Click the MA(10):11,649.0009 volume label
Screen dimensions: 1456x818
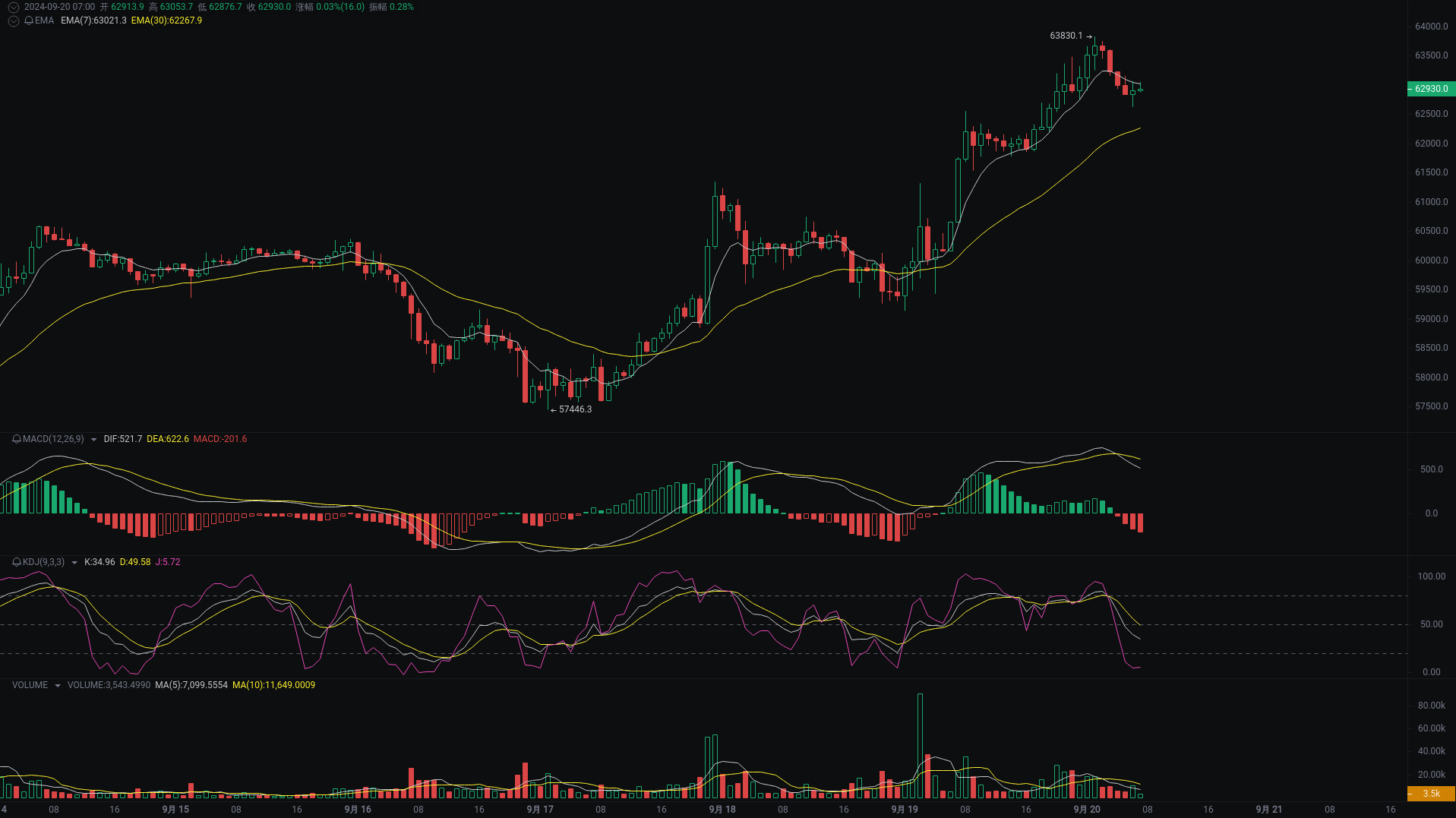tap(275, 684)
